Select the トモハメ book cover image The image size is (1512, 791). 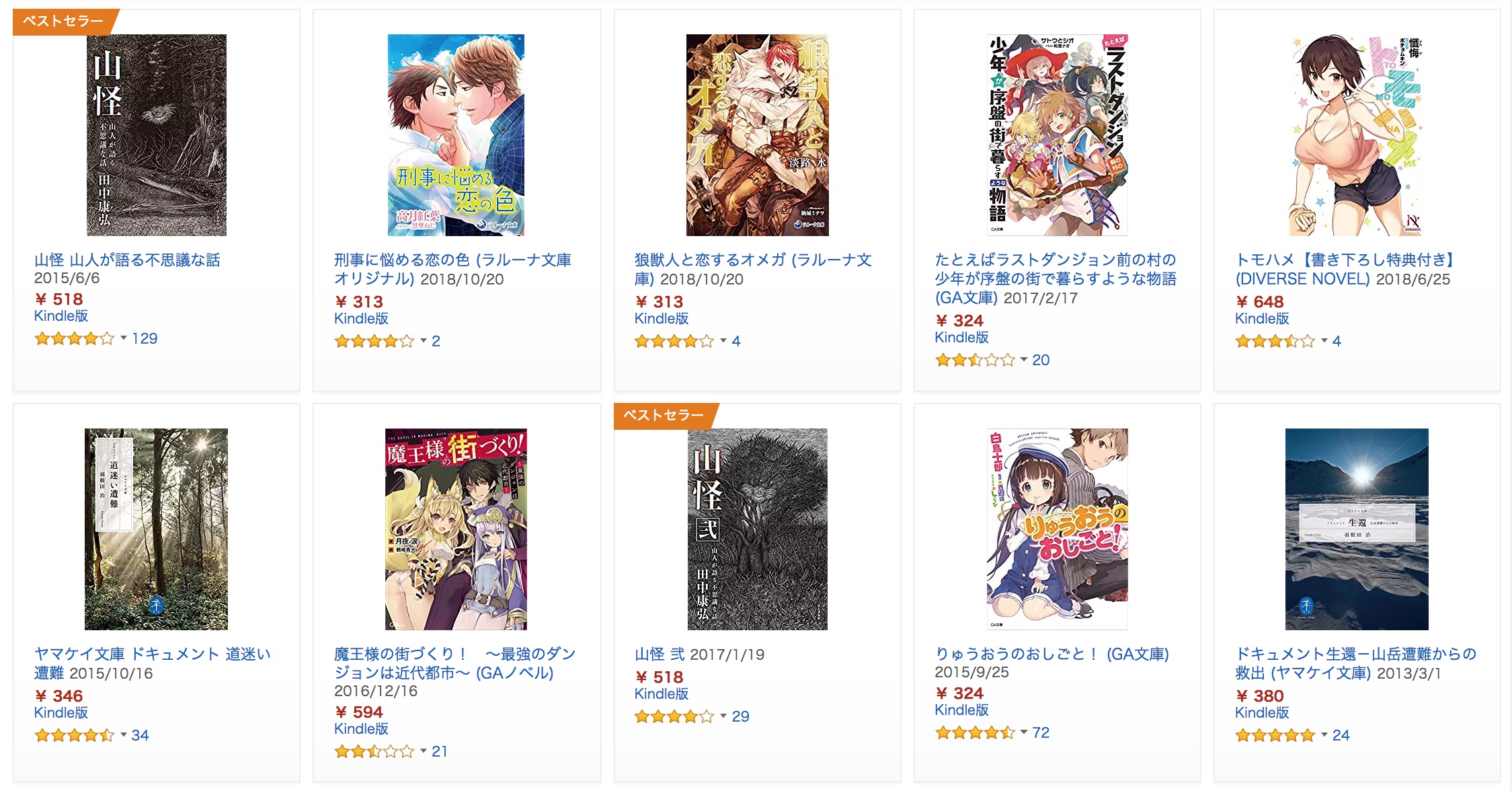coord(1357,135)
